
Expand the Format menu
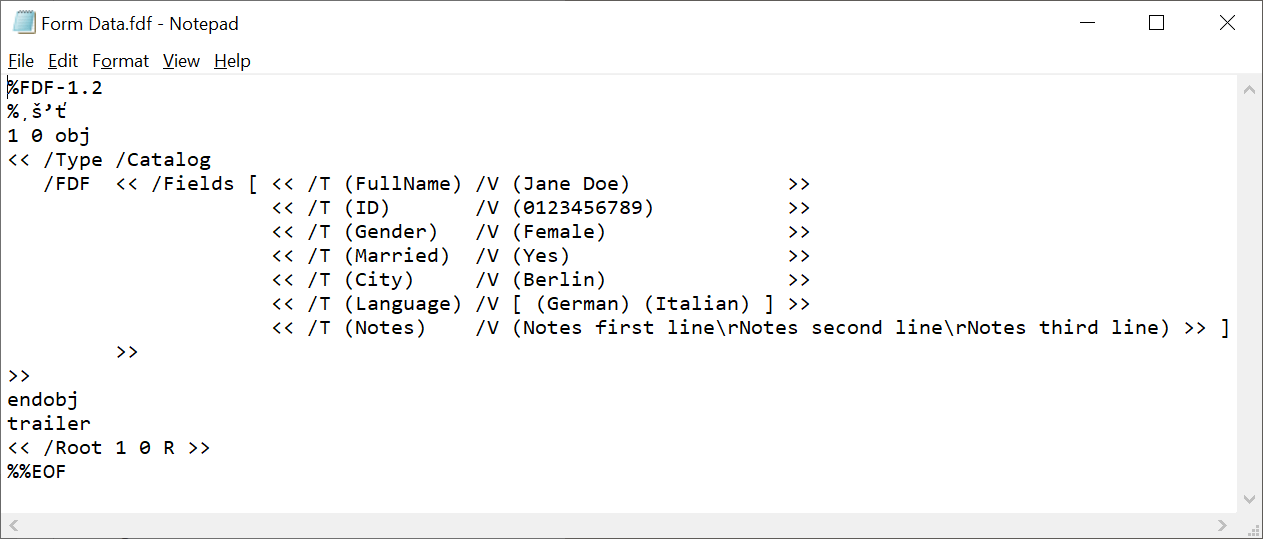coord(120,61)
